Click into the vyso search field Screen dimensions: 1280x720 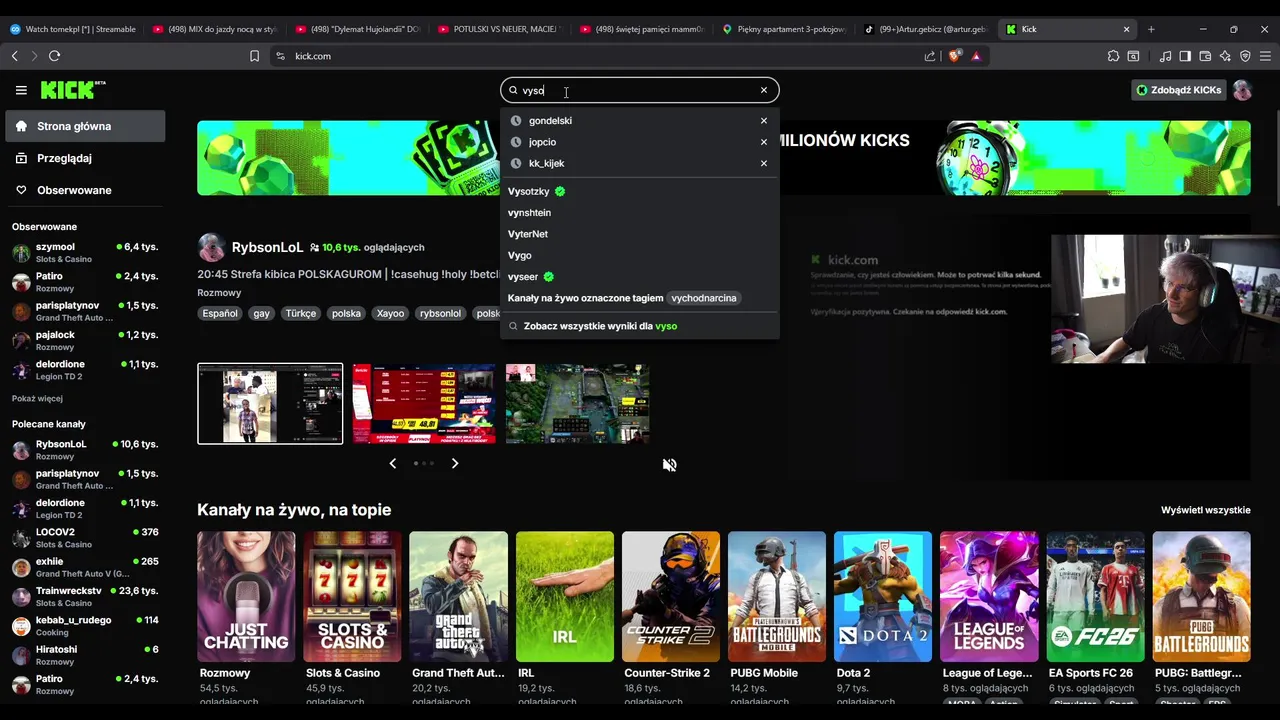point(638,90)
